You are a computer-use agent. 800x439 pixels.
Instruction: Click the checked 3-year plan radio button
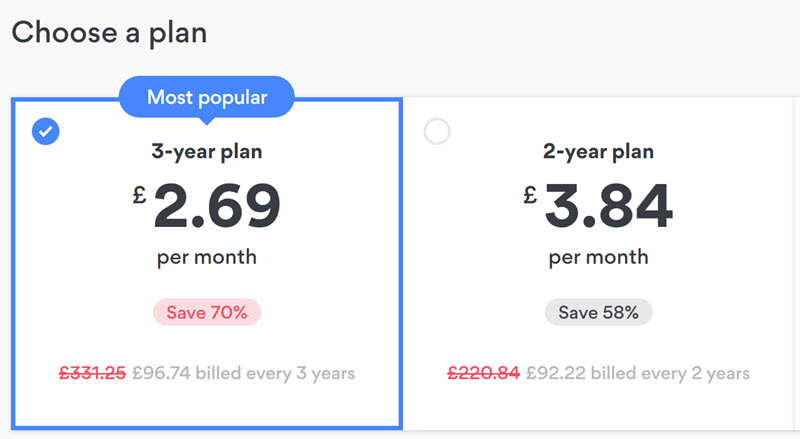(x=45, y=131)
